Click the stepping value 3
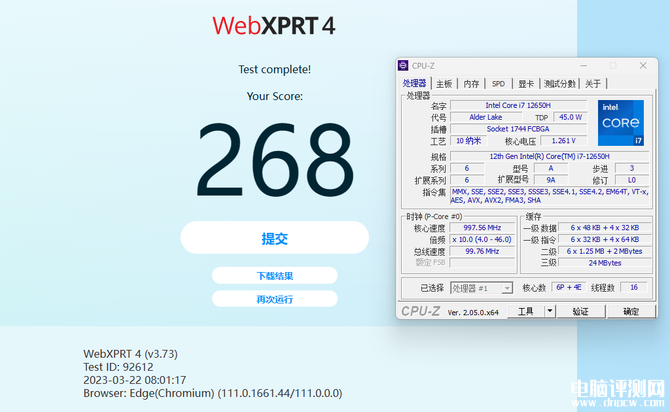Image resolution: width=670 pixels, height=412 pixels. (632, 168)
